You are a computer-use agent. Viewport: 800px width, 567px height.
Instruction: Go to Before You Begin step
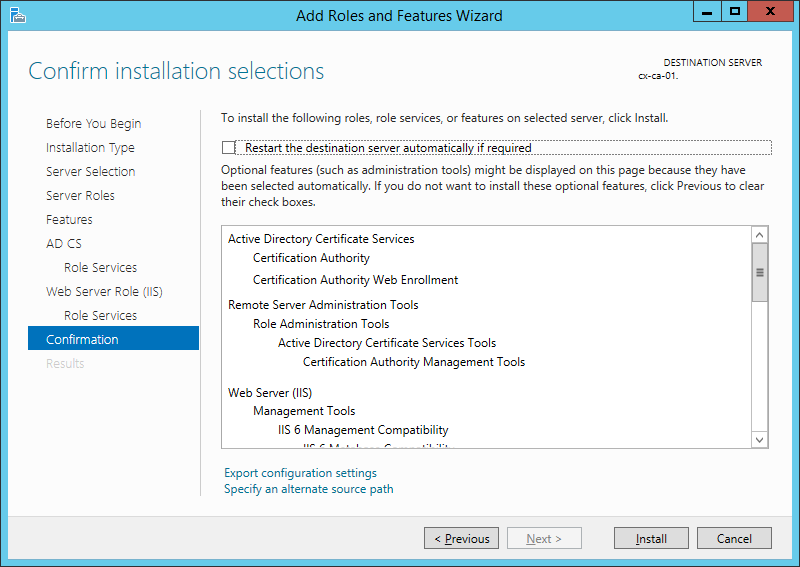pyautogui.click(x=93, y=124)
